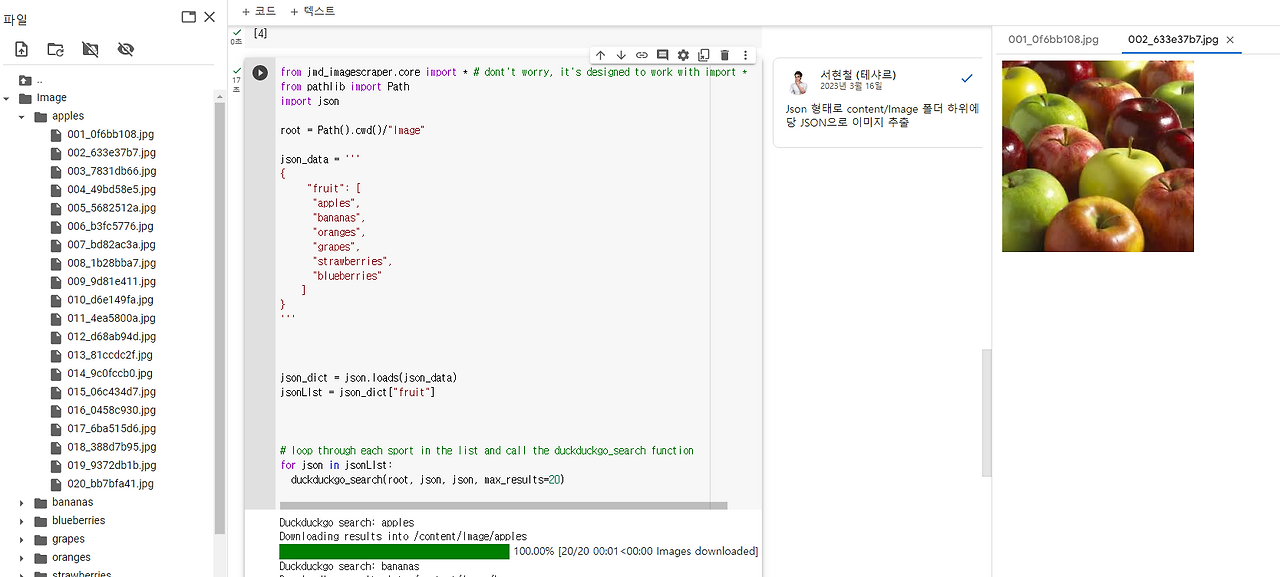
Task: Upload a file to session storage
Action: pos(20,49)
